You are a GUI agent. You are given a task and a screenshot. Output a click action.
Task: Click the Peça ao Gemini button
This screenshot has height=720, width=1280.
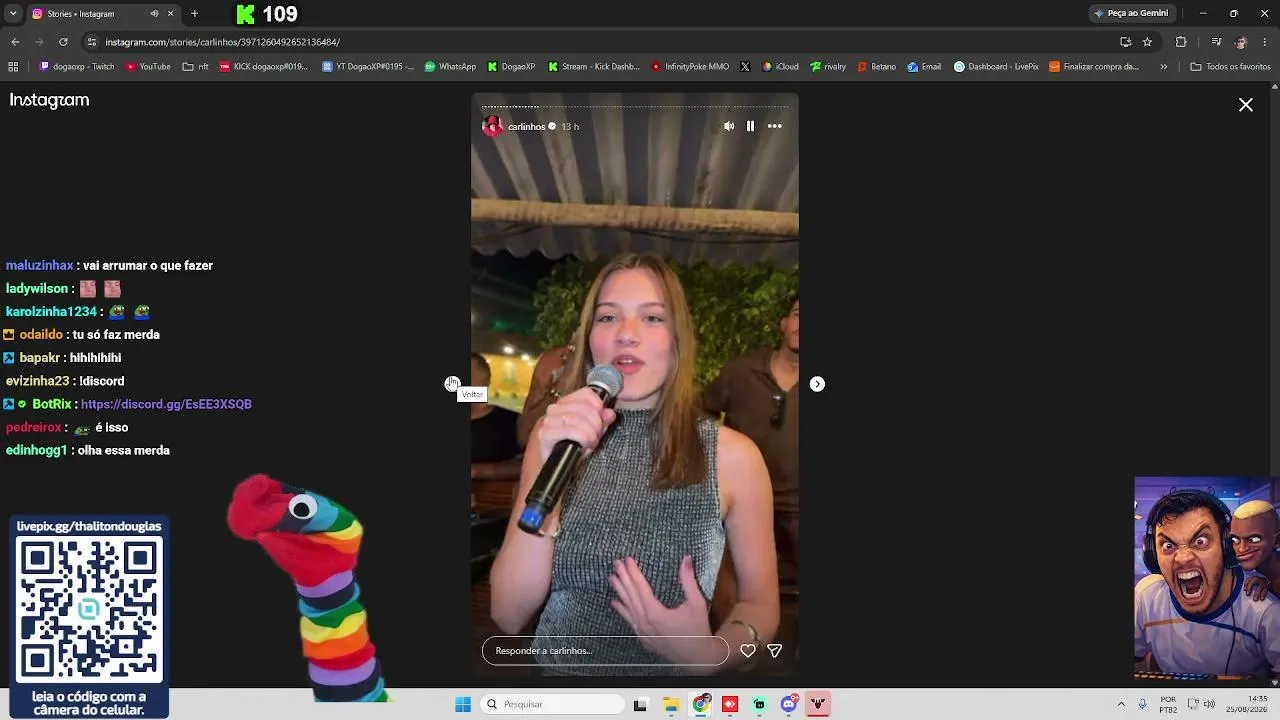pos(1131,14)
